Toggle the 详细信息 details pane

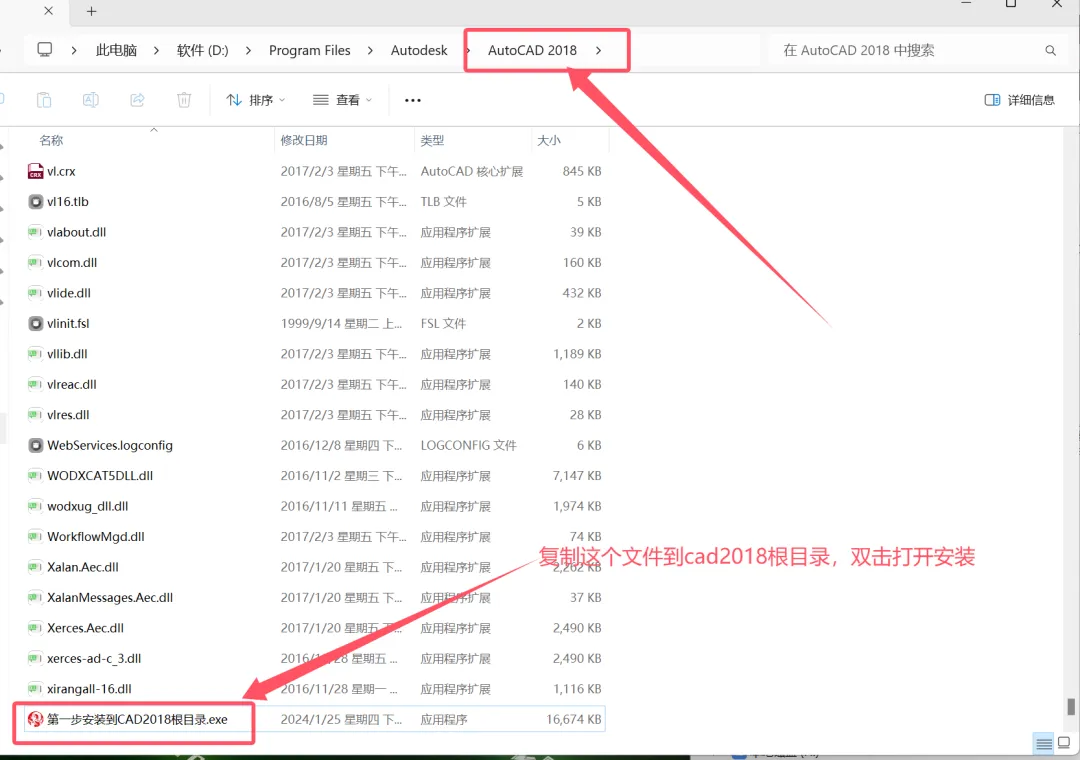(1020, 101)
